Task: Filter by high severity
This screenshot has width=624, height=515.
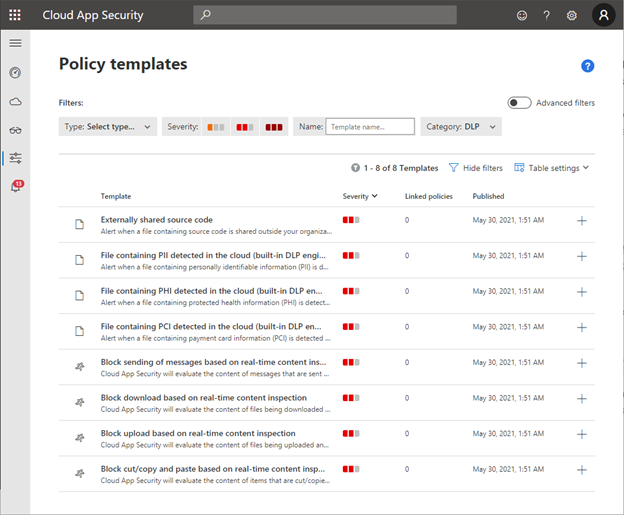Action: pyautogui.click(x=274, y=127)
